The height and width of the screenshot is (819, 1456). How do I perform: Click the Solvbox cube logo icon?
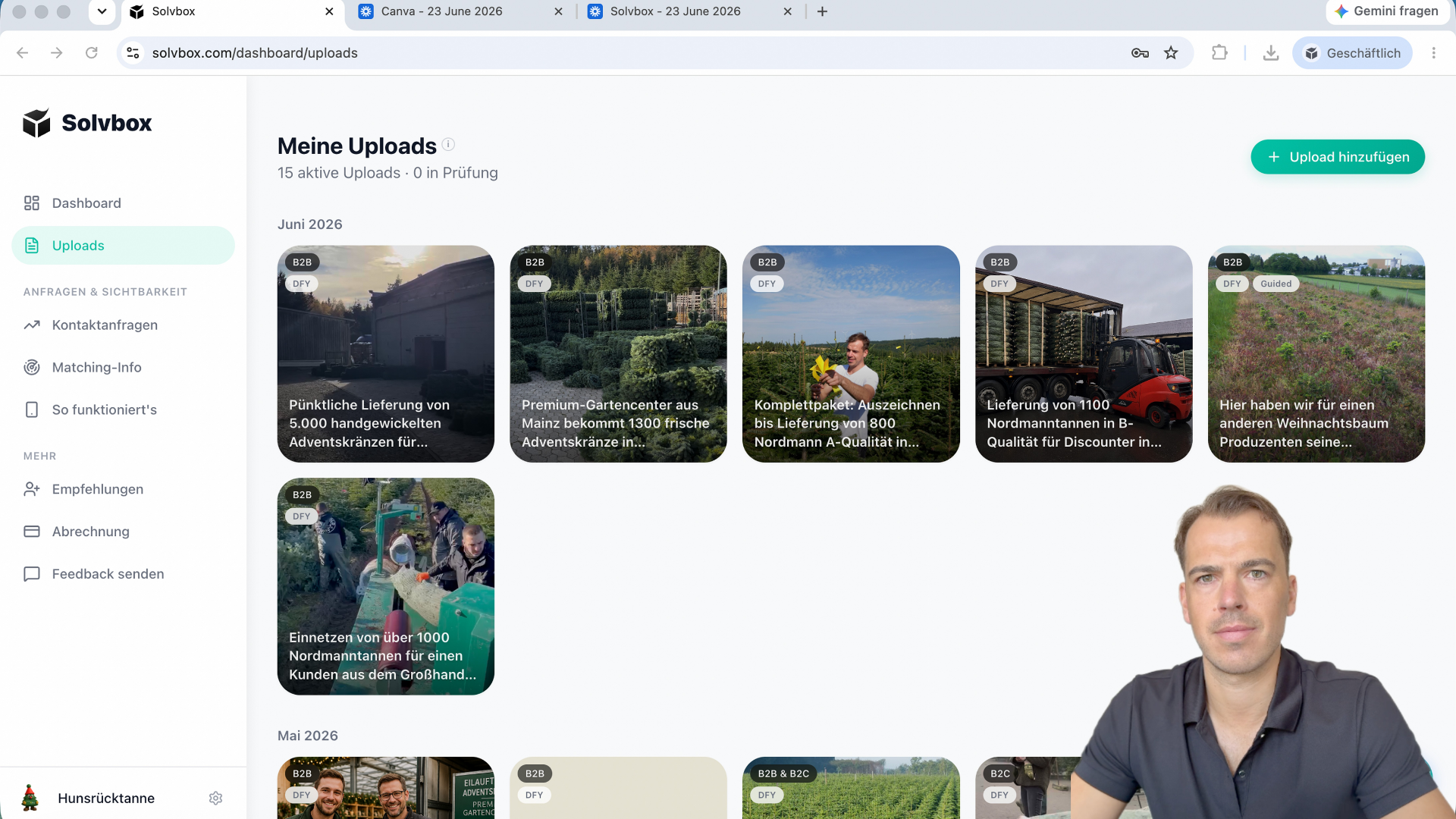(36, 123)
